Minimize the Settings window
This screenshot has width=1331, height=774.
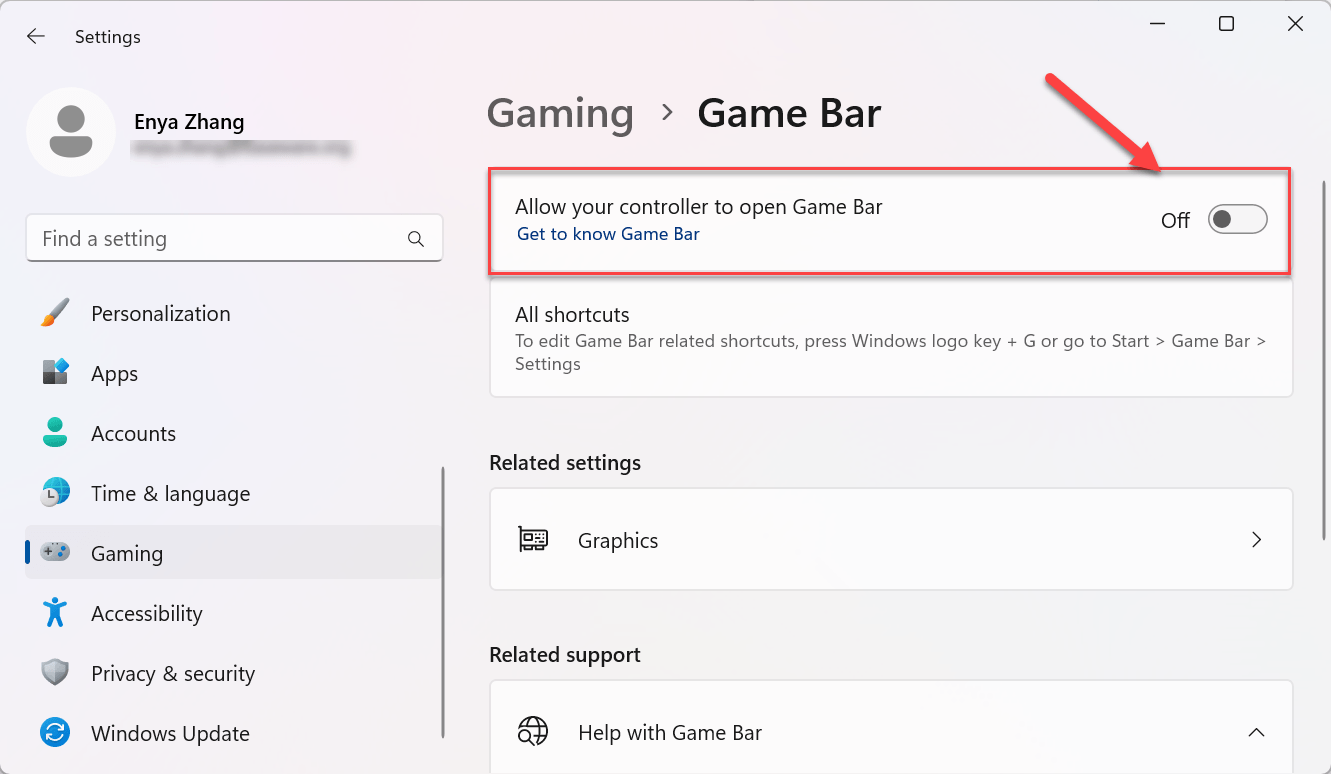click(x=1158, y=24)
